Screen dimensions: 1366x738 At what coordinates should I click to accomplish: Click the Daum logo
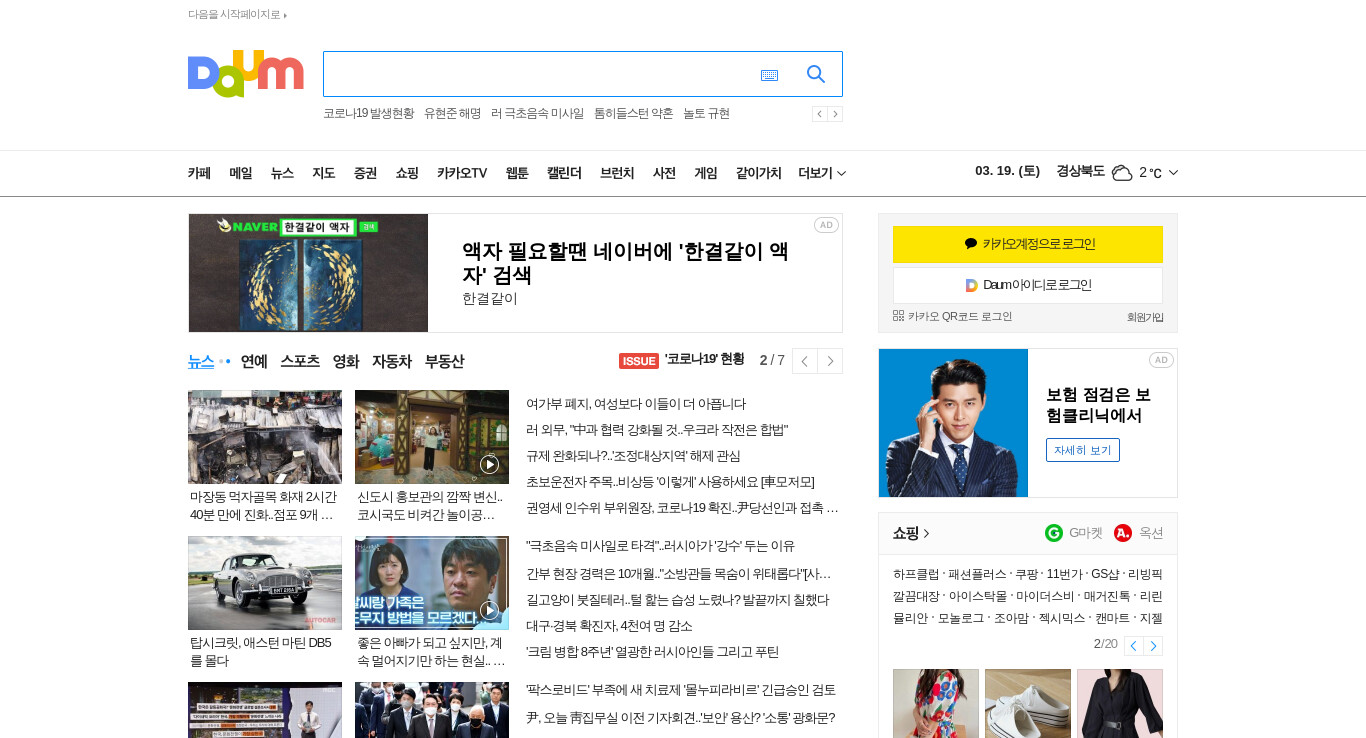(x=245, y=73)
